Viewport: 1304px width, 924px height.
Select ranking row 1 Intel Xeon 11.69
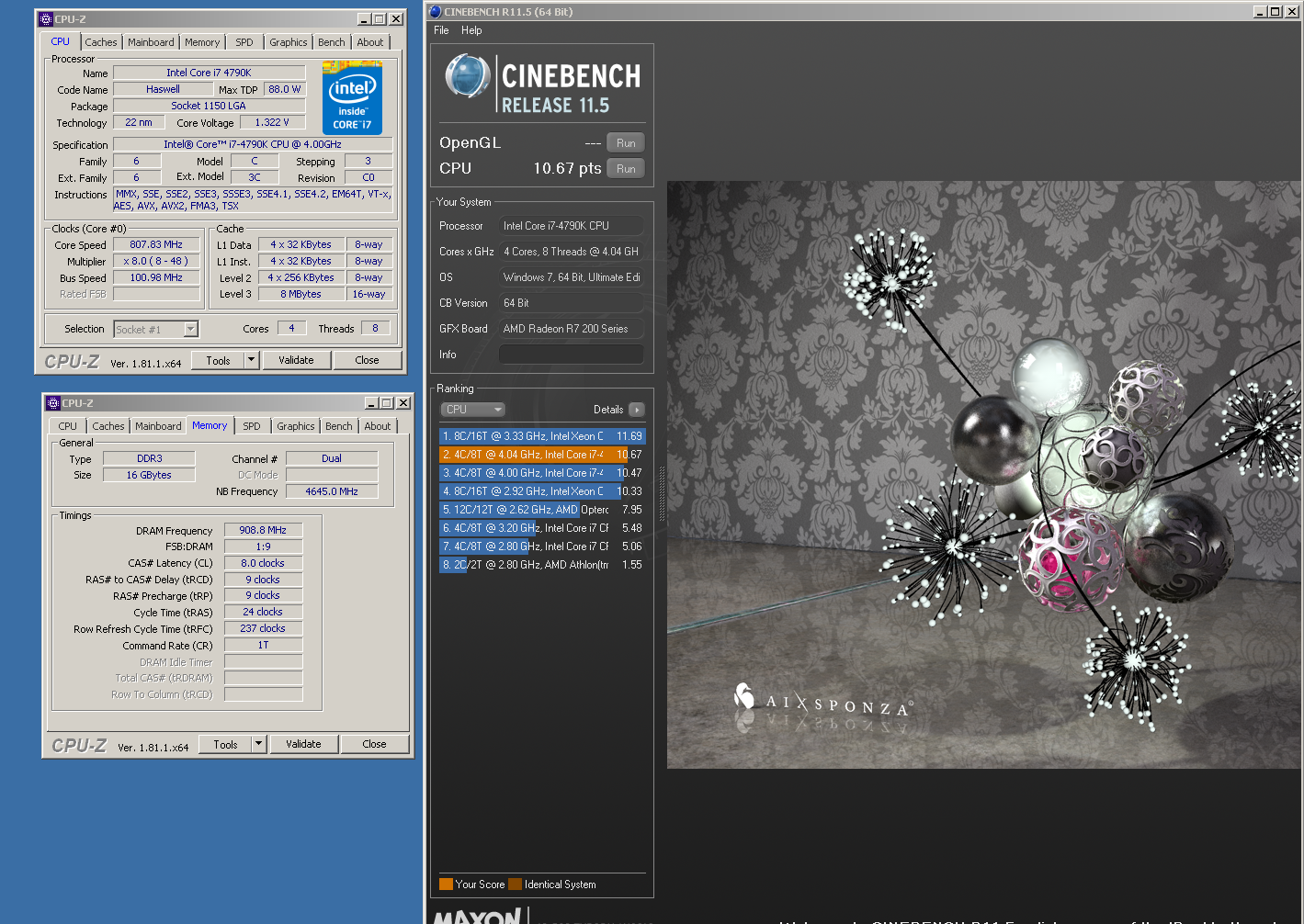click(542, 436)
